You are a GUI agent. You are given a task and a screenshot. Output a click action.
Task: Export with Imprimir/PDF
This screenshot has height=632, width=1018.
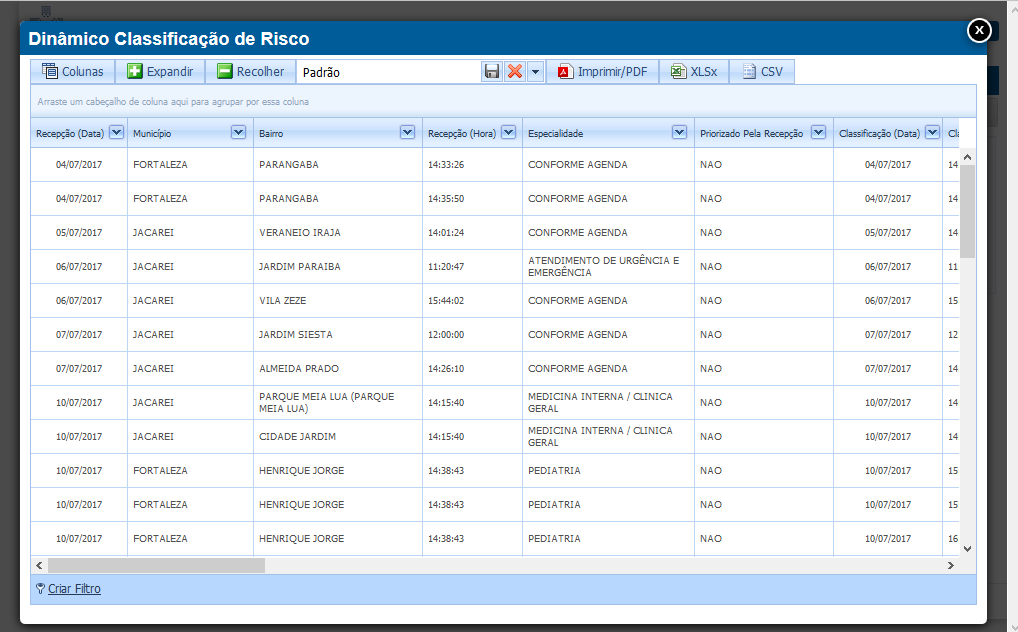602,71
